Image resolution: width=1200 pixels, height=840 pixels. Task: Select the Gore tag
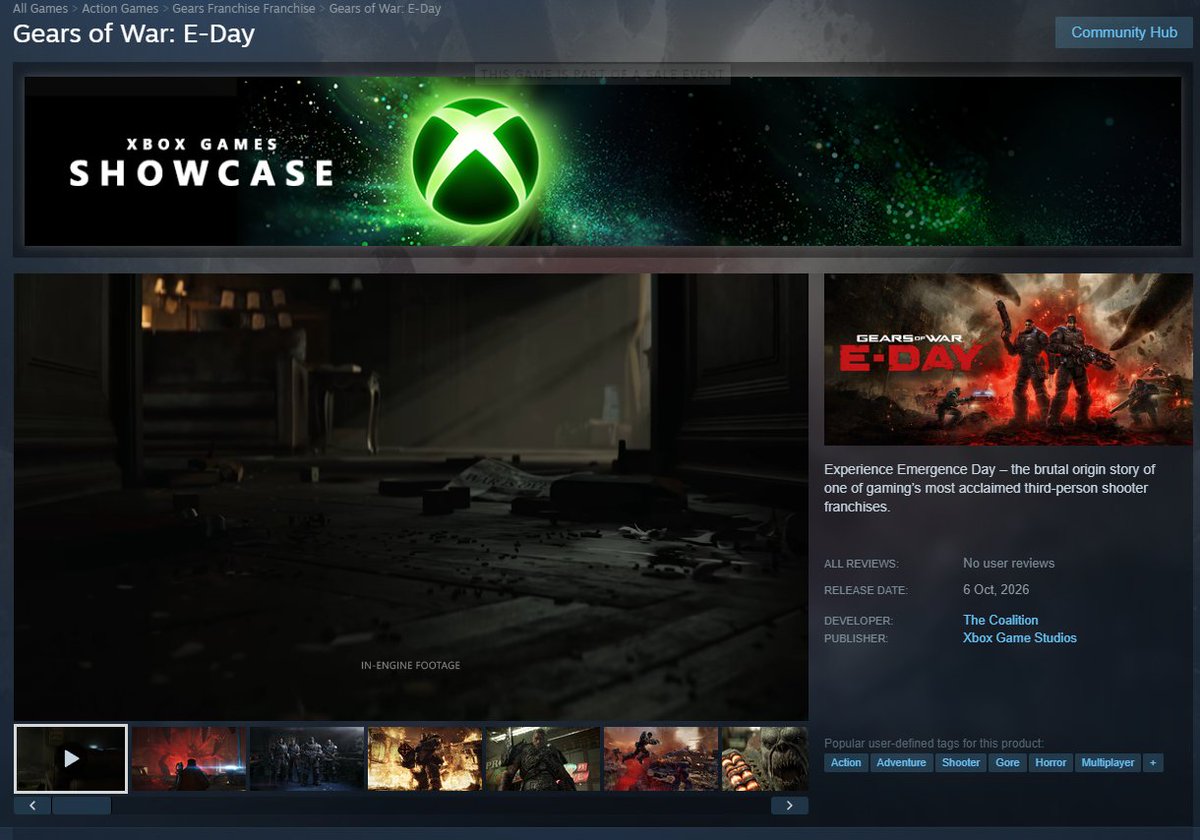[1008, 762]
